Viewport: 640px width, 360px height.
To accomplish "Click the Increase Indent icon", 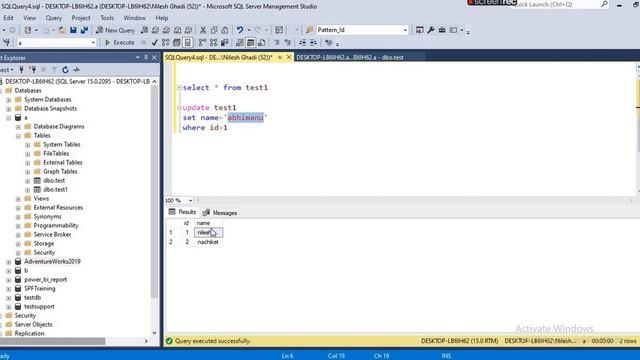I will [x=313, y=42].
